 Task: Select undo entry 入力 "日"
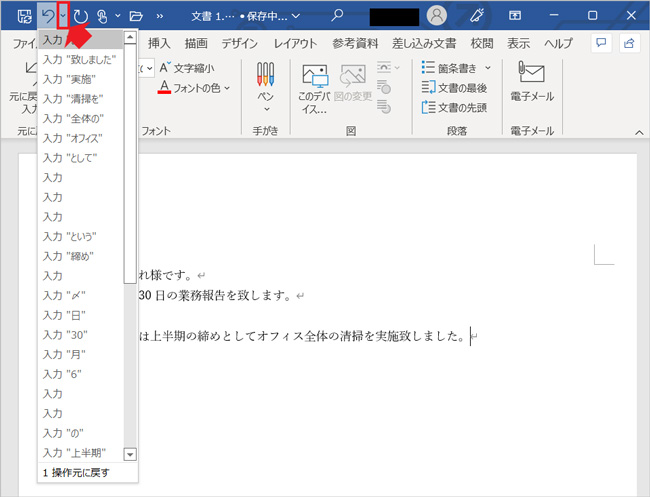pyautogui.click(x=80, y=315)
